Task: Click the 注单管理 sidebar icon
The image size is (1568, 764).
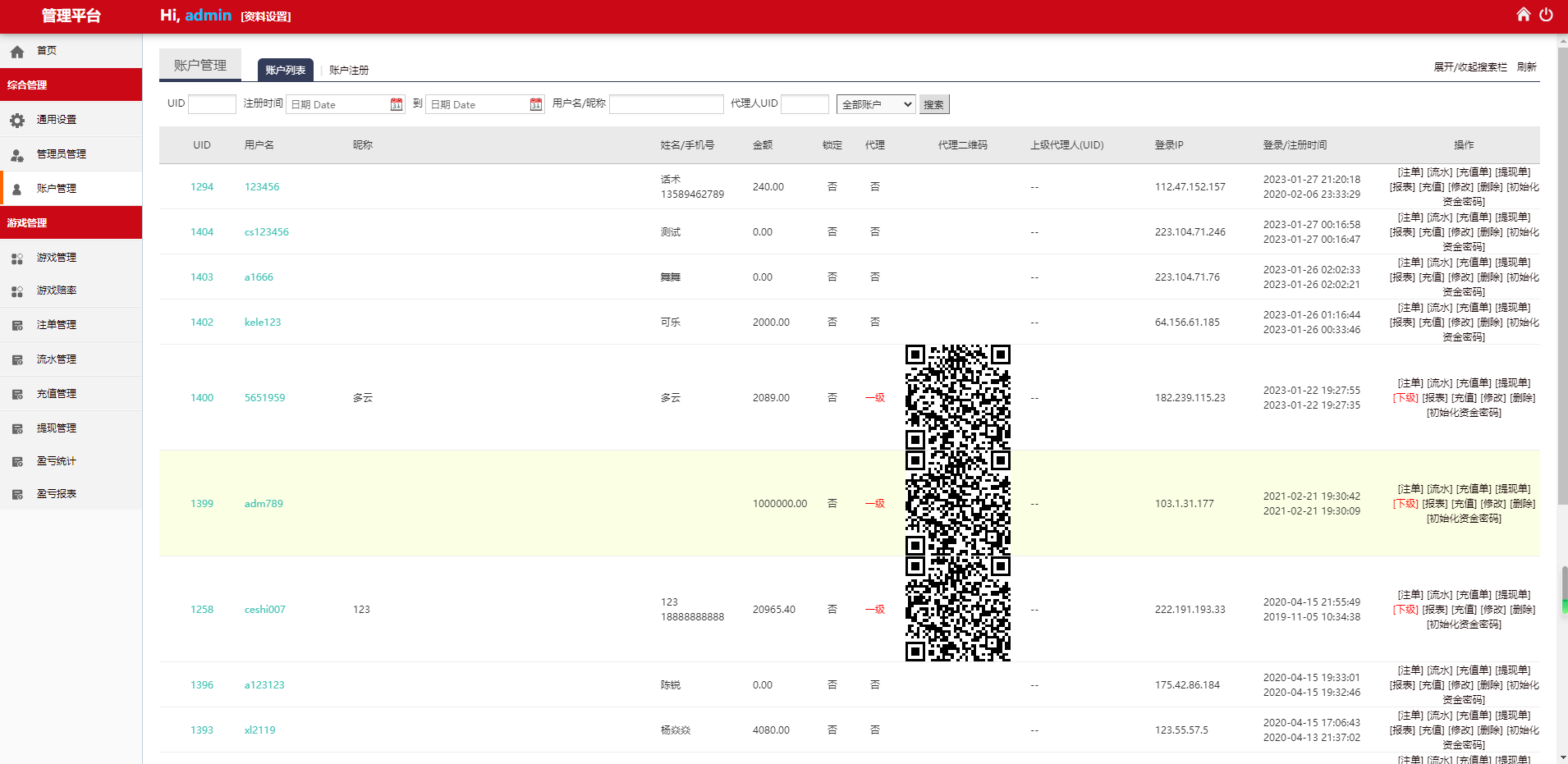Action: click(x=17, y=326)
